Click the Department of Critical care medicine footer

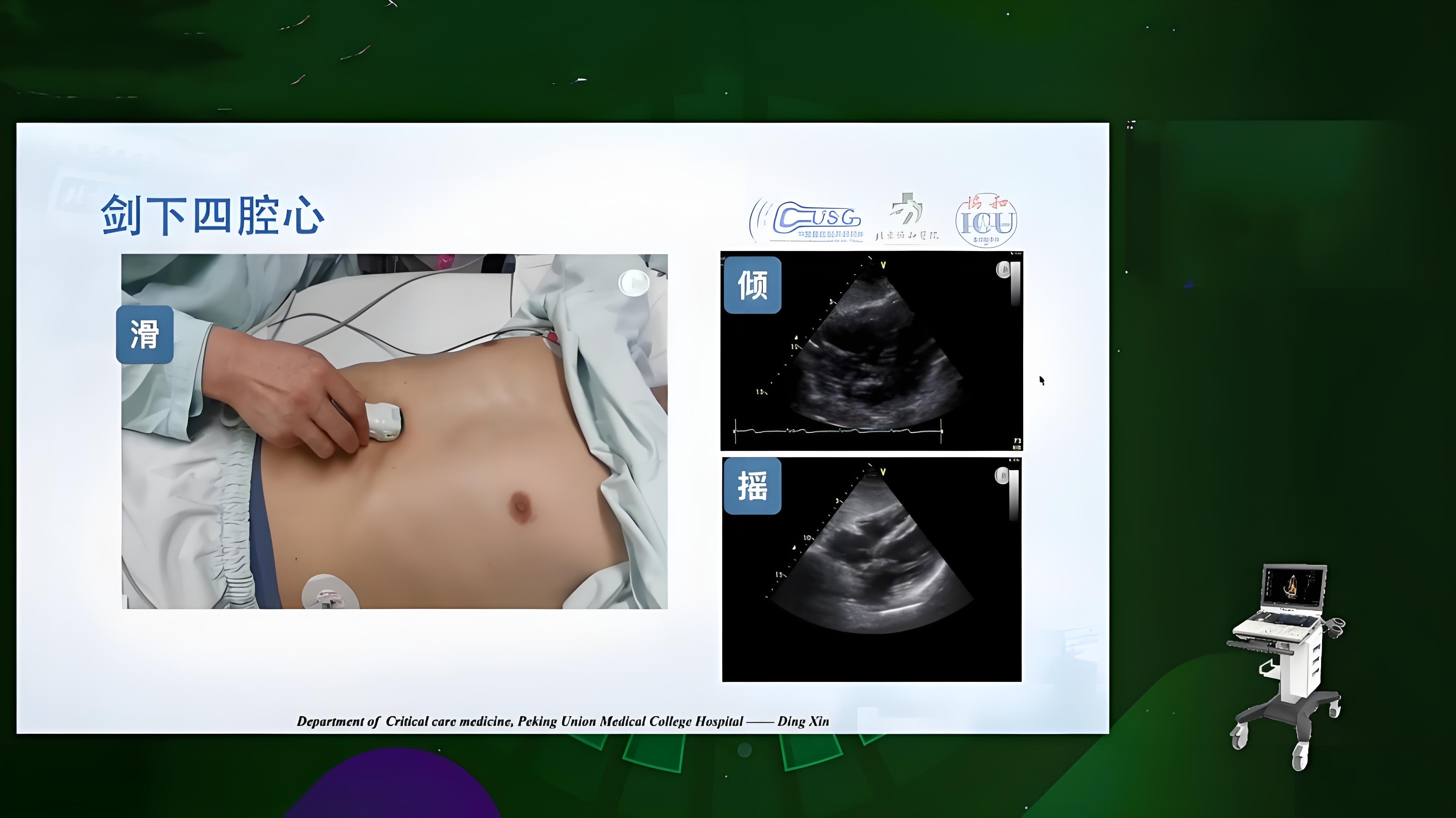tap(562, 722)
